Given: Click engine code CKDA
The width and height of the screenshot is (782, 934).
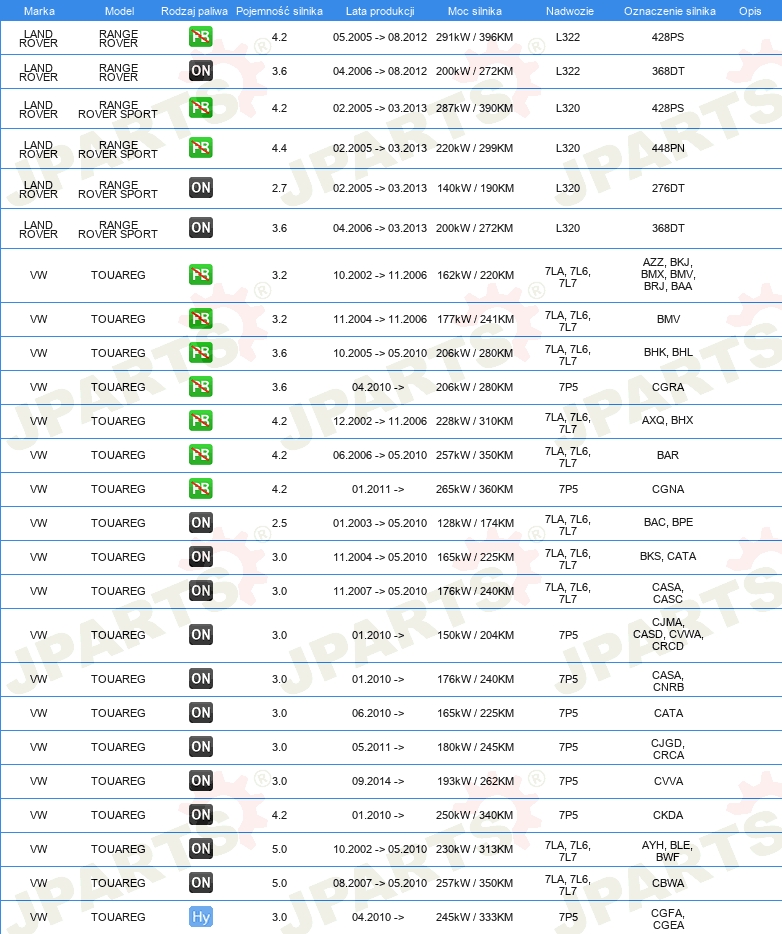Looking at the screenshot, I should (x=668, y=814).
